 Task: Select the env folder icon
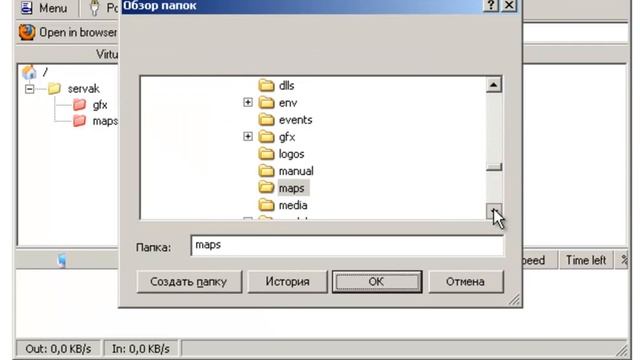(267, 102)
